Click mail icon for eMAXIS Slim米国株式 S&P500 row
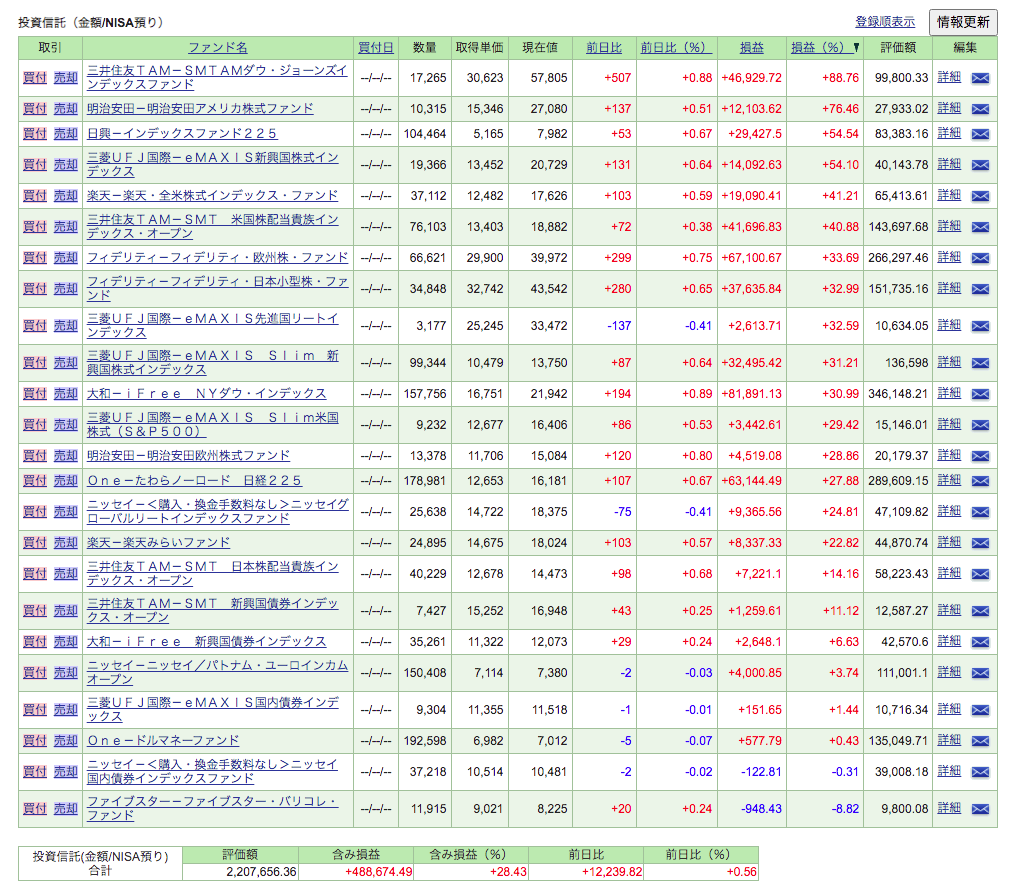This screenshot has width=1015, height=892. (981, 425)
